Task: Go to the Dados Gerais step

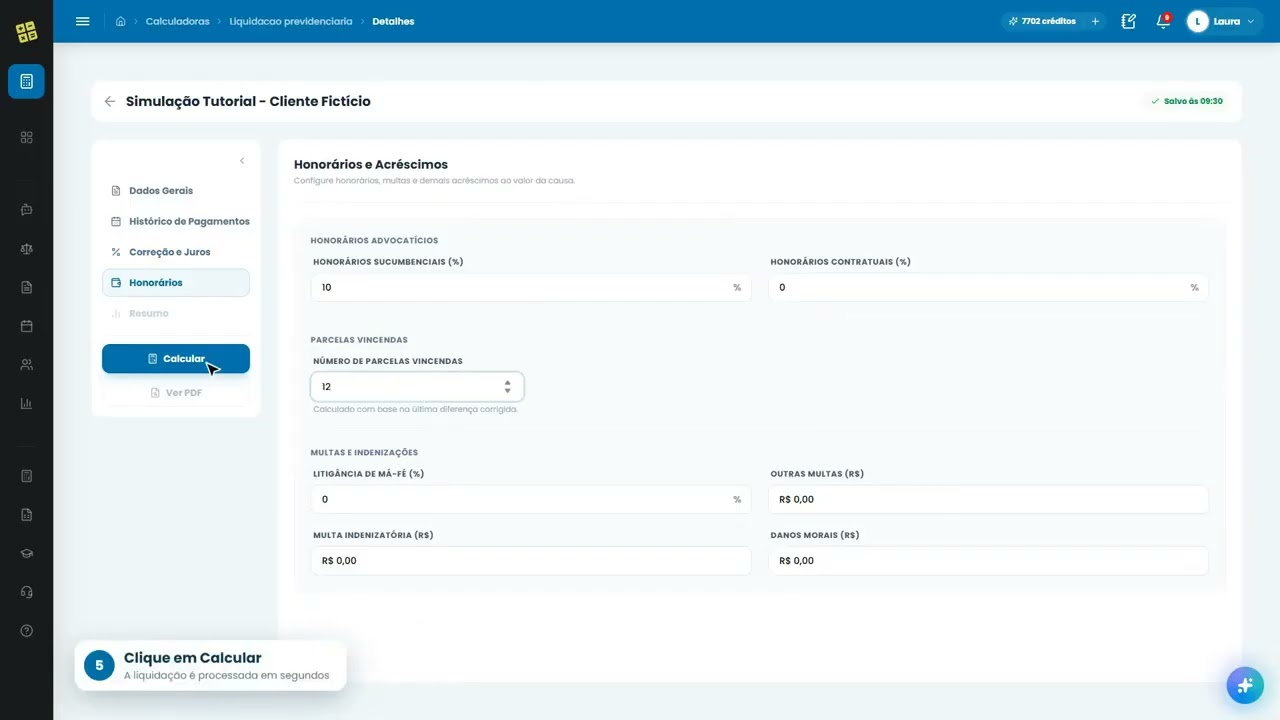Action: click(x=176, y=190)
